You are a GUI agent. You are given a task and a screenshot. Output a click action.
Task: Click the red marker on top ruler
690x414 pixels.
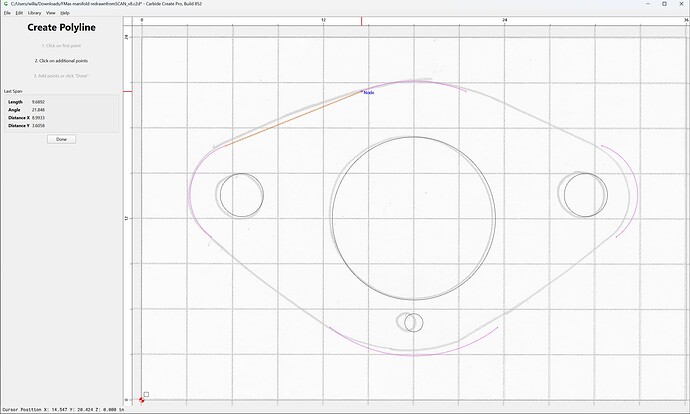click(362, 21)
